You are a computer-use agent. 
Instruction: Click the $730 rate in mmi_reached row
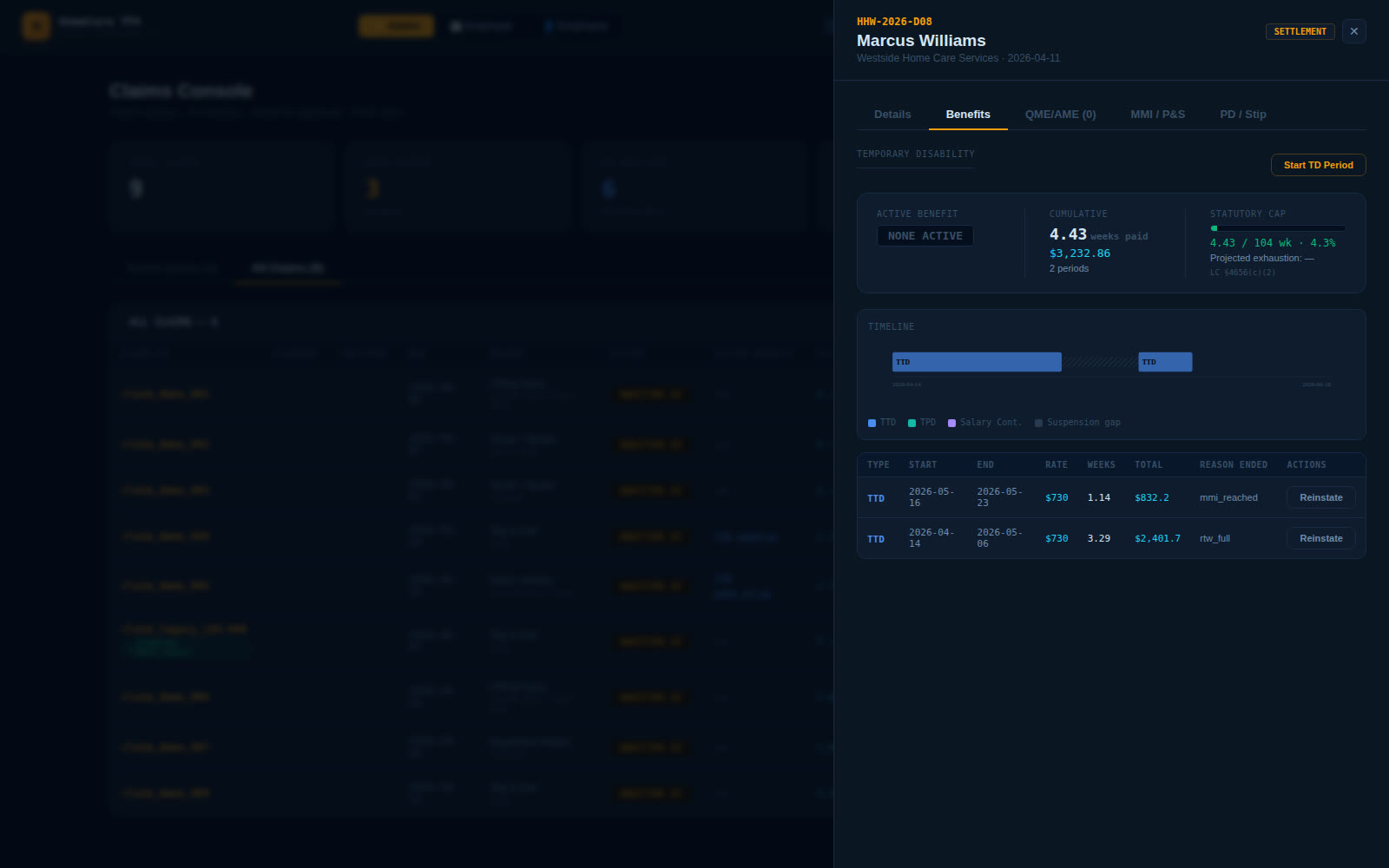coord(1057,498)
